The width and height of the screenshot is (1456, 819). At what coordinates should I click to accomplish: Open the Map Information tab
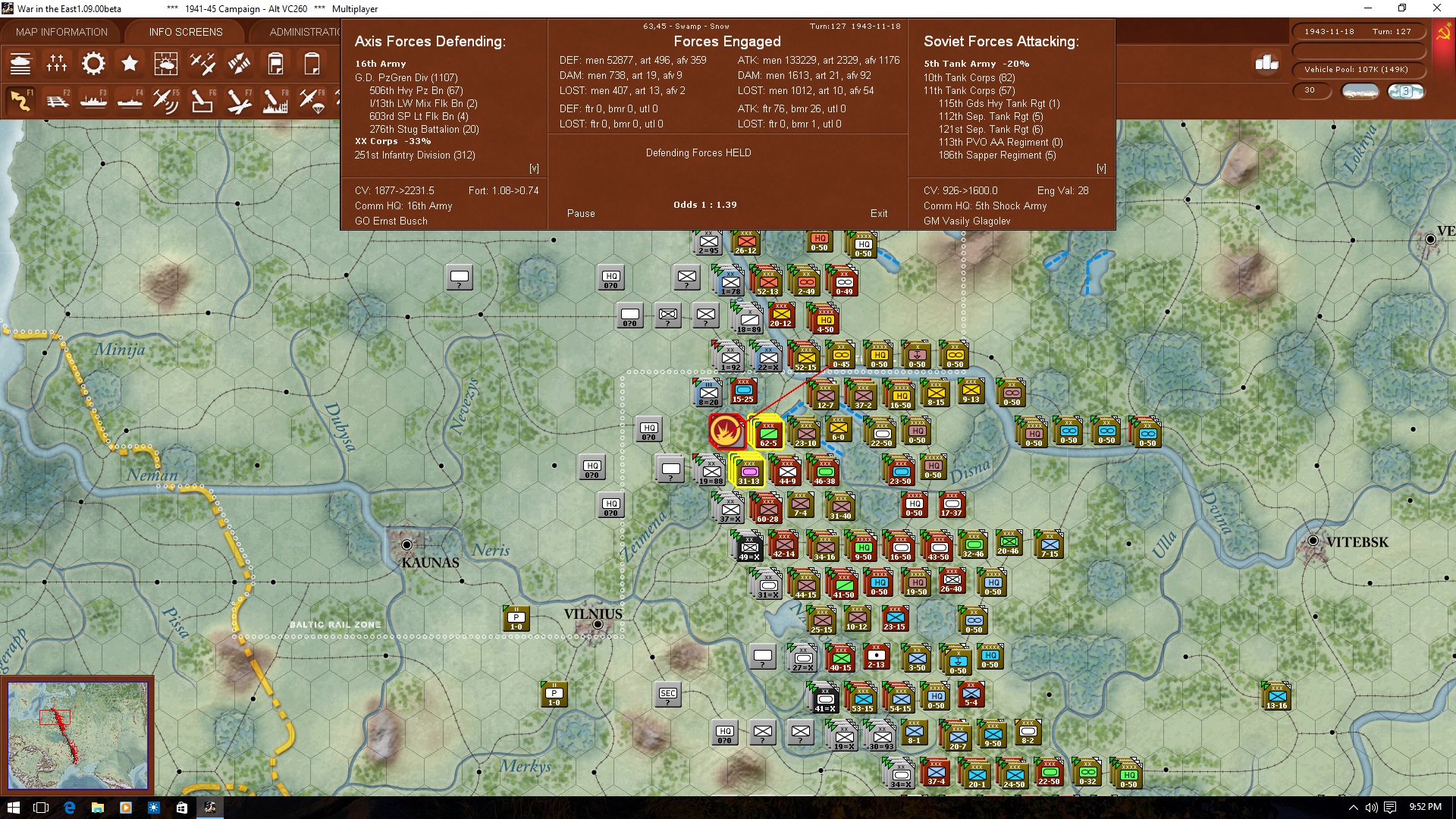(61, 32)
